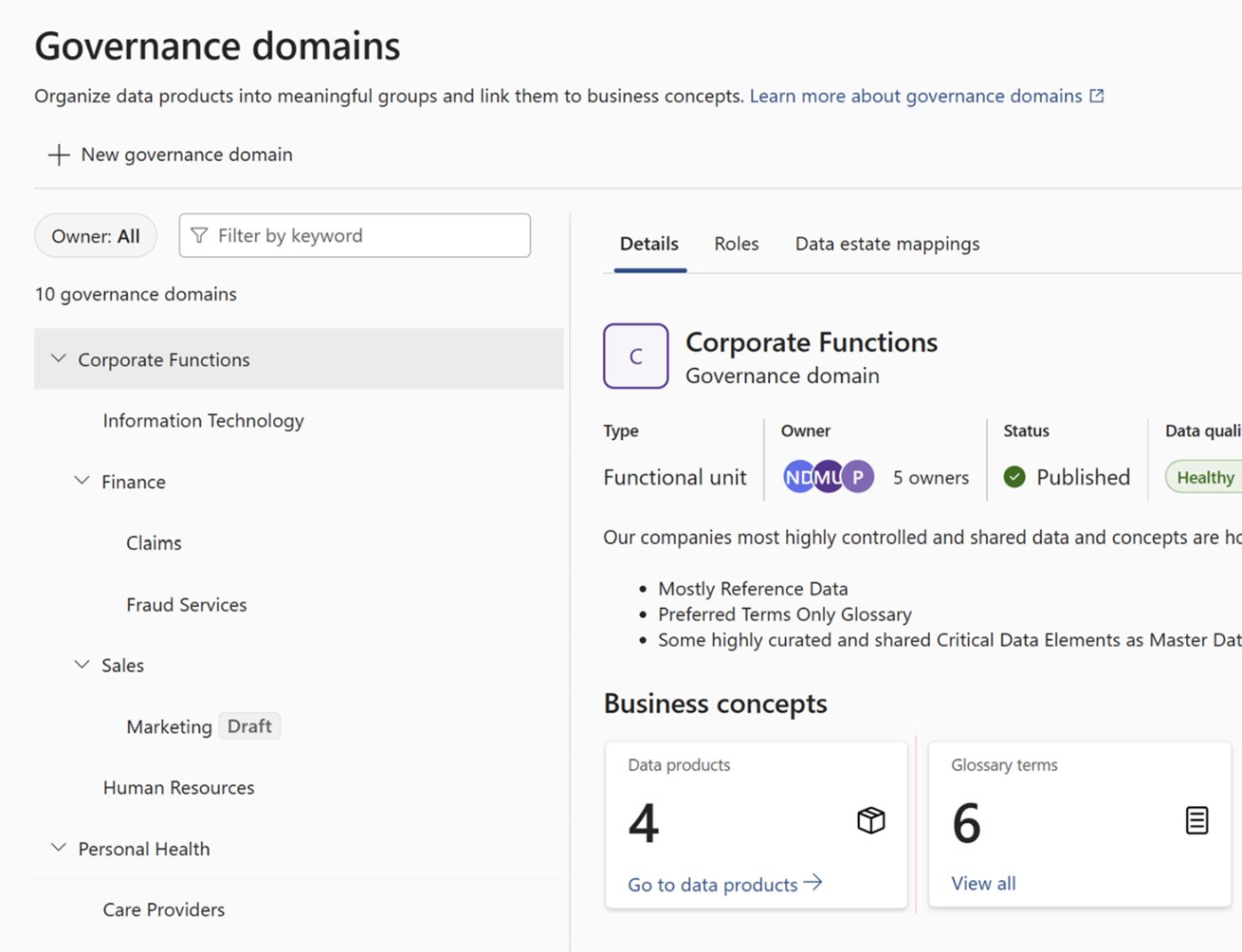The width and height of the screenshot is (1242, 952).
Task: Collapse the Finance tree node
Action: pyautogui.click(x=82, y=481)
